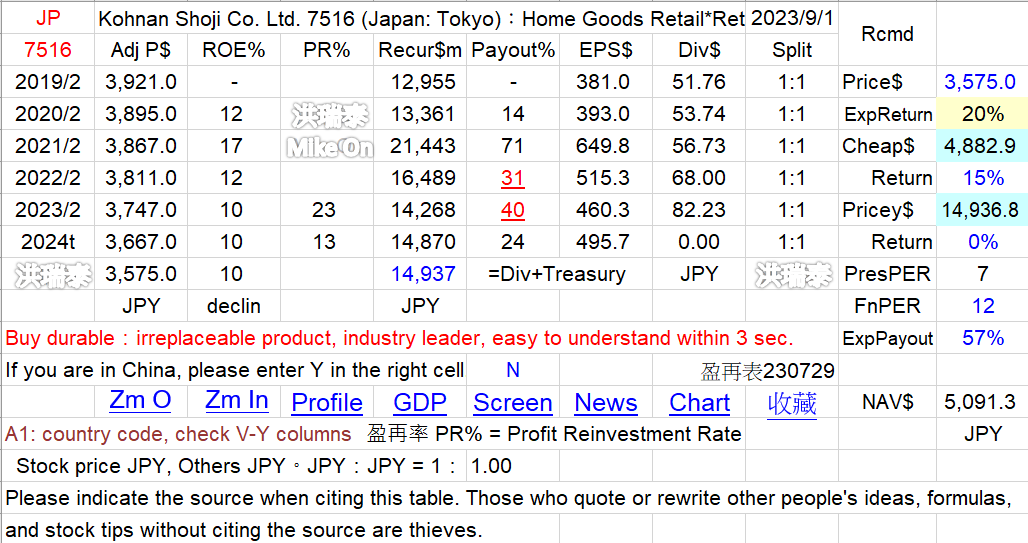
Task: Select the FnPER value 12
Action: [983, 306]
